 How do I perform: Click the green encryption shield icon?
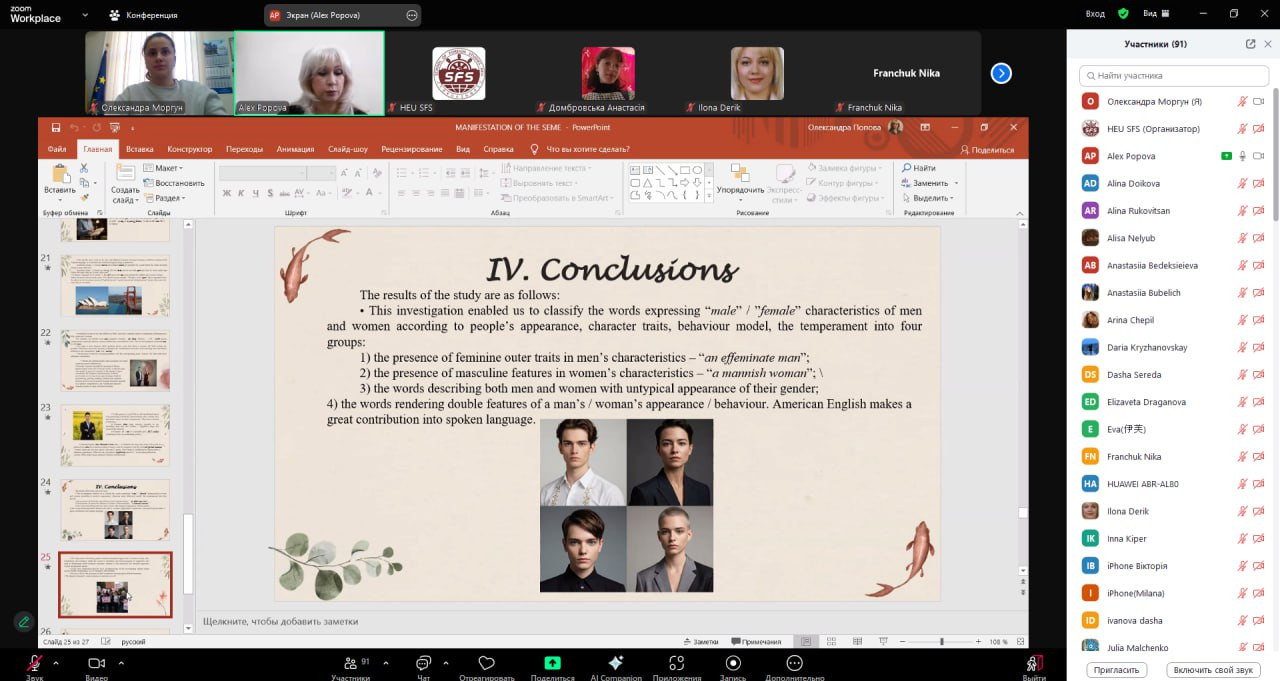point(1123,14)
